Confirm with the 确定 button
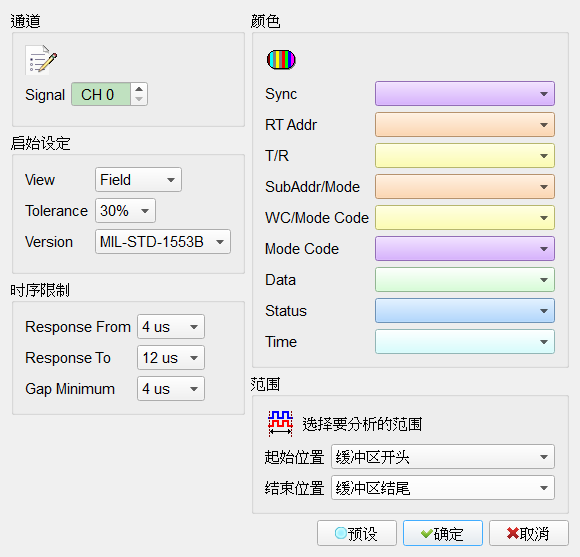Screen dimensions: 580x557 pyautogui.click(x=443, y=533)
